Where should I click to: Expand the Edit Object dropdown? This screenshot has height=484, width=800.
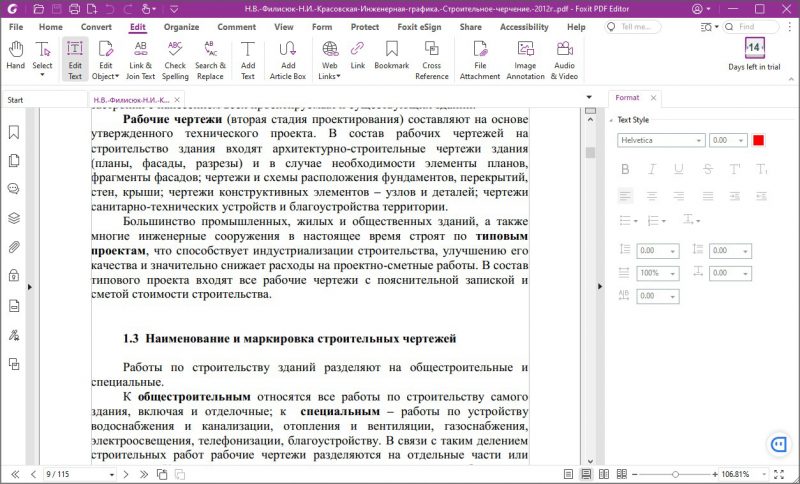pos(117,77)
